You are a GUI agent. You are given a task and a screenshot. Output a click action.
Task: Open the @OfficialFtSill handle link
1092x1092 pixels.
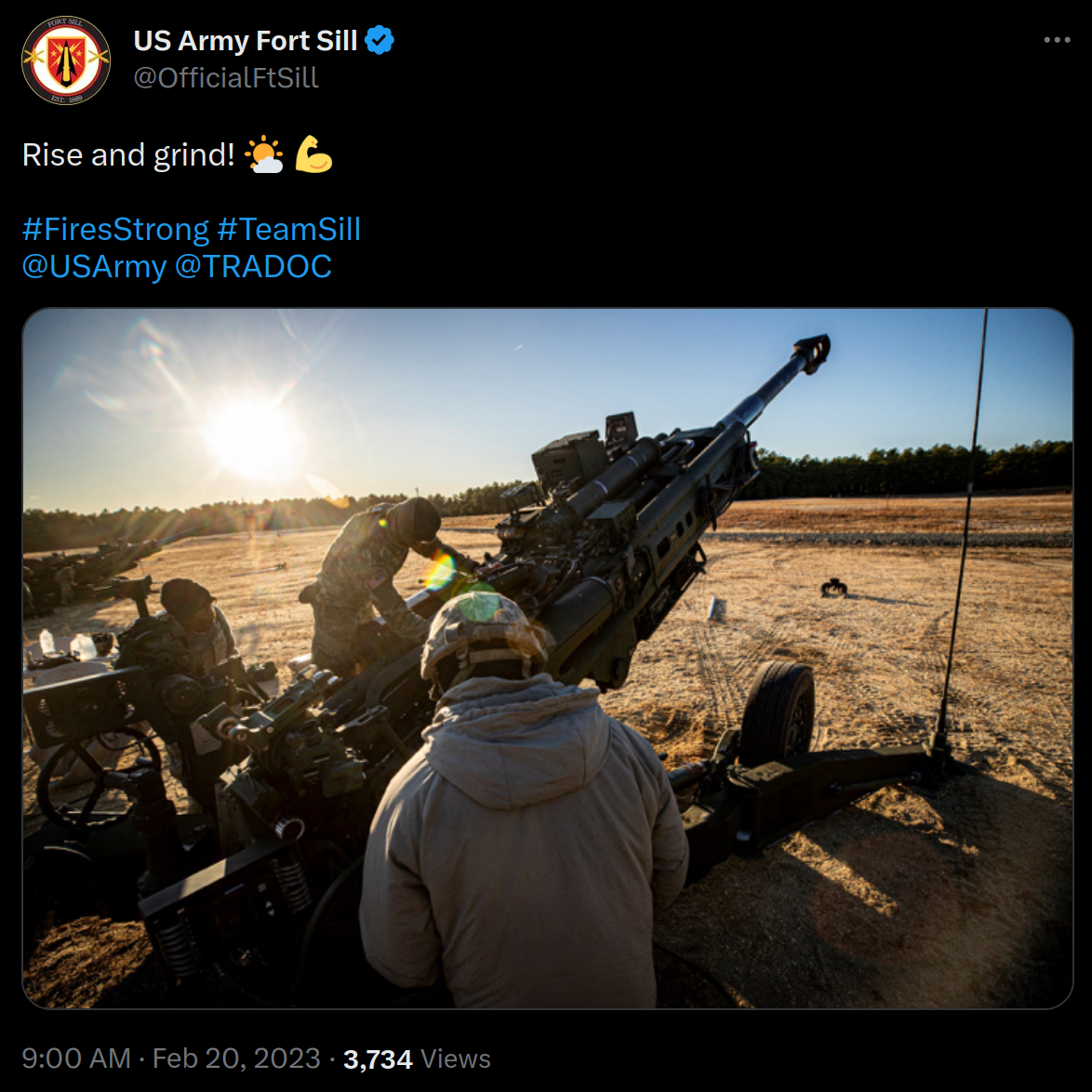click(226, 78)
